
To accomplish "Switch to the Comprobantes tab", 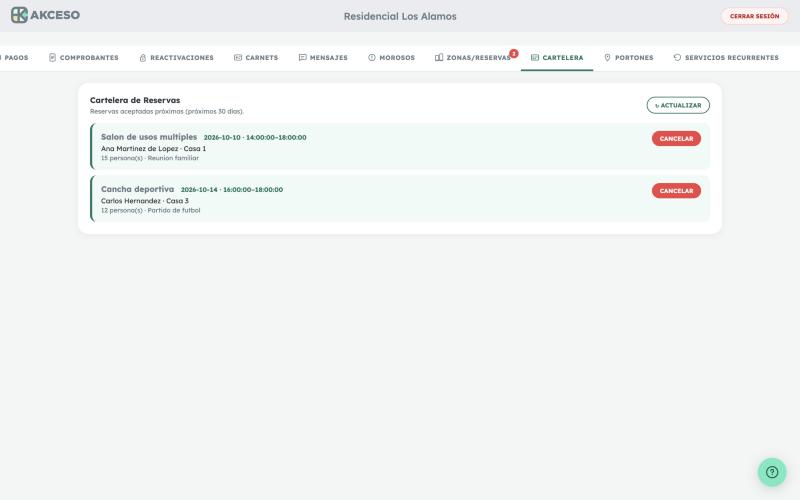I will [84, 58].
